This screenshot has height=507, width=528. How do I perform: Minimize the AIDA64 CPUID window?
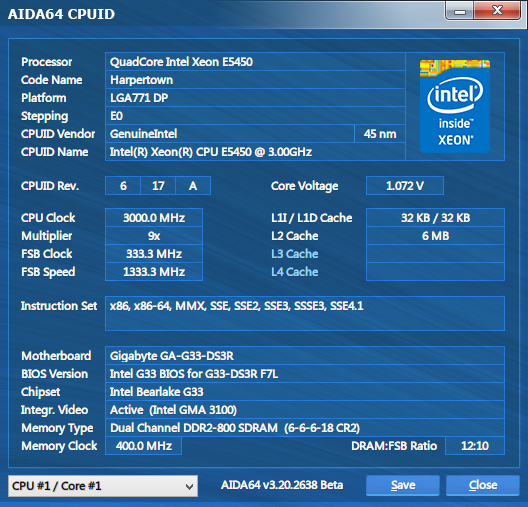(x=460, y=11)
